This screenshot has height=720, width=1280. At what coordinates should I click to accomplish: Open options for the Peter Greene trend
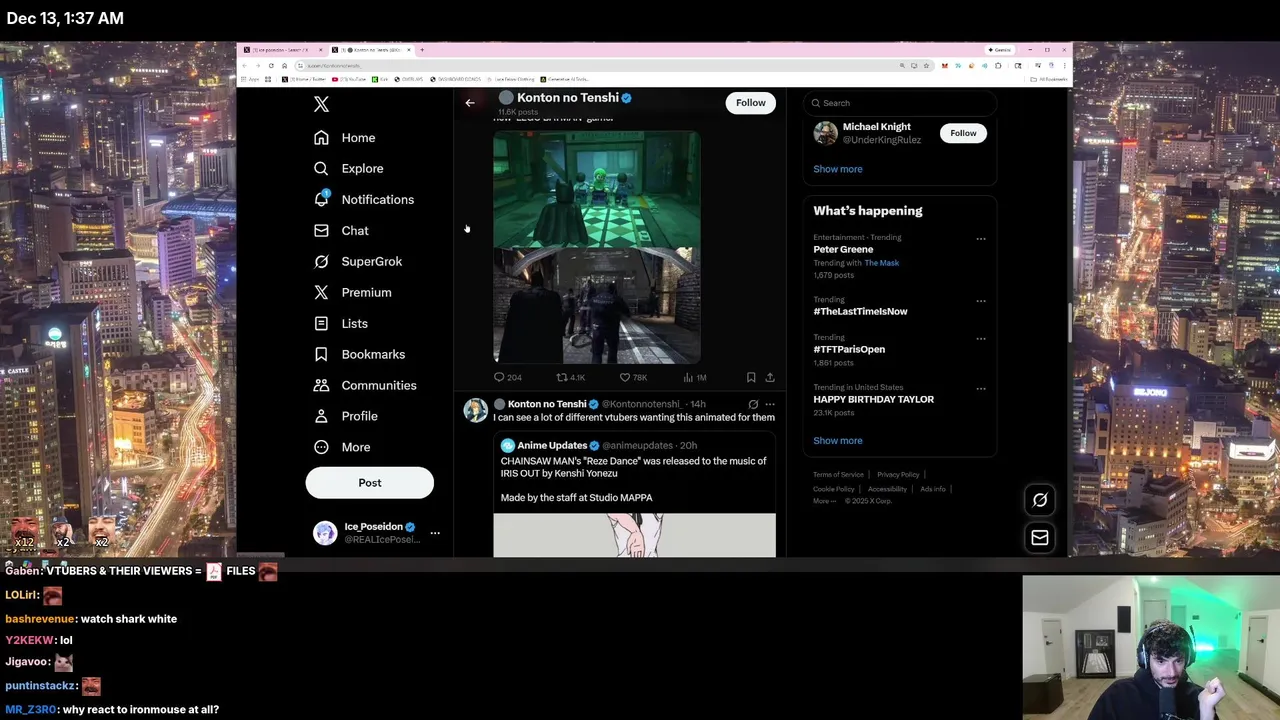981,239
